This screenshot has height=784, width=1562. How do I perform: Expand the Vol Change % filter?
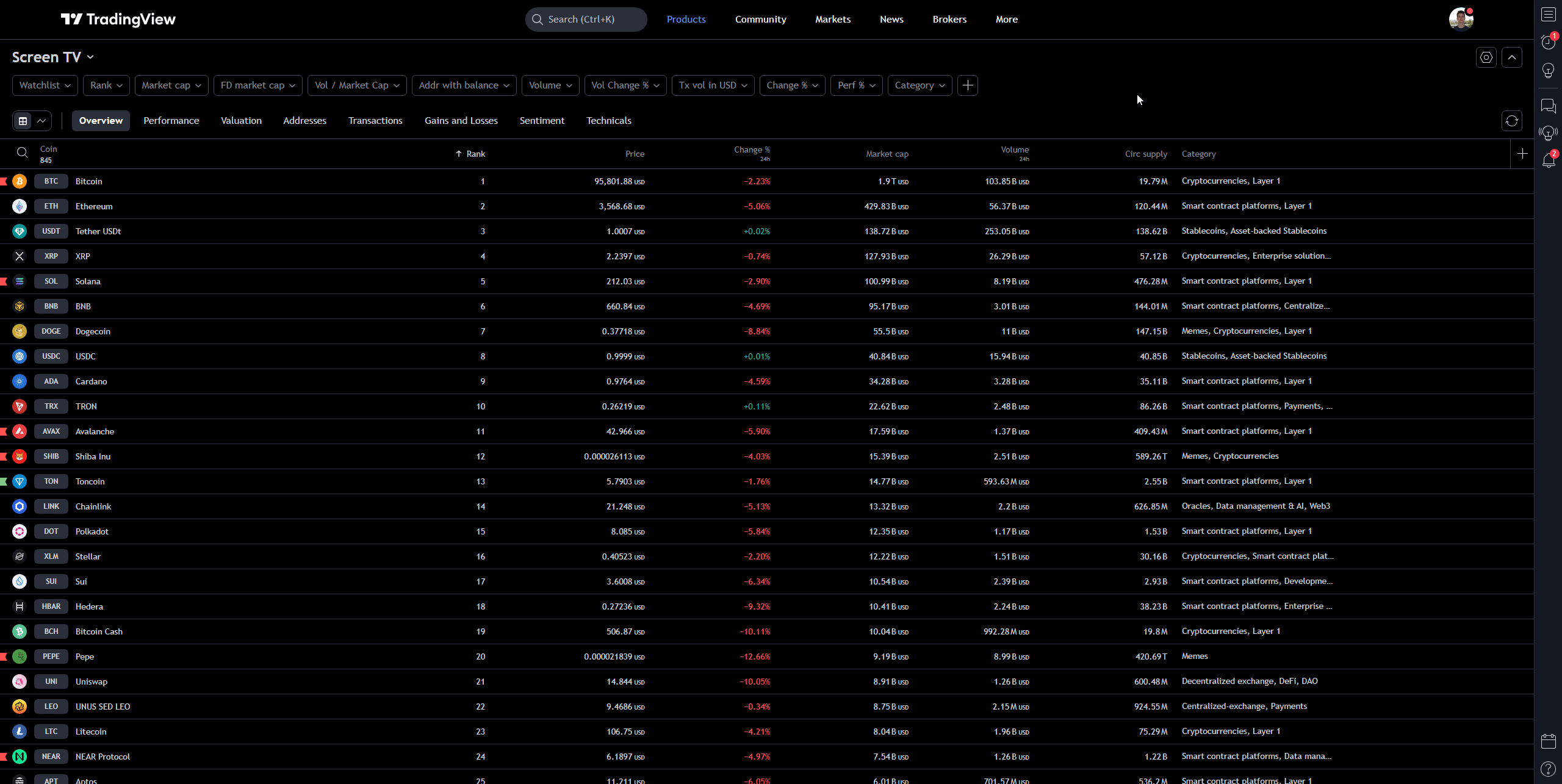[625, 85]
